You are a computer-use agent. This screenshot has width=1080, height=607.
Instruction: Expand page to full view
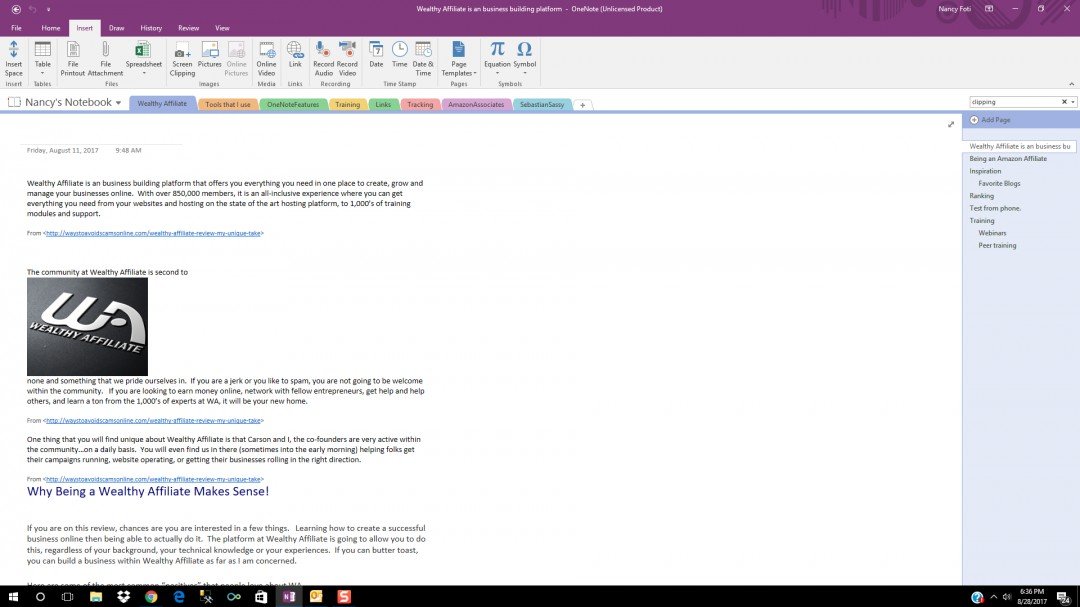point(951,124)
